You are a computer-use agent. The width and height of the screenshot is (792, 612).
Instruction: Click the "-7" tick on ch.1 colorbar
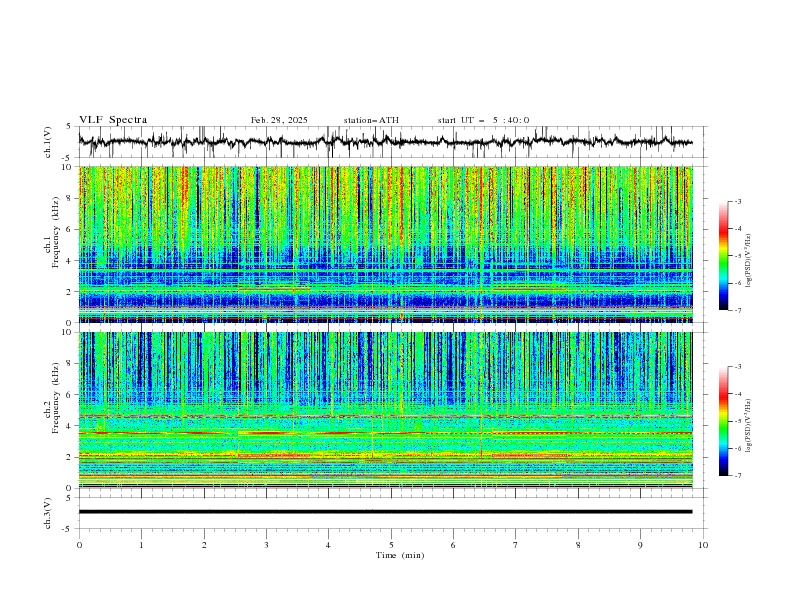coord(738,310)
